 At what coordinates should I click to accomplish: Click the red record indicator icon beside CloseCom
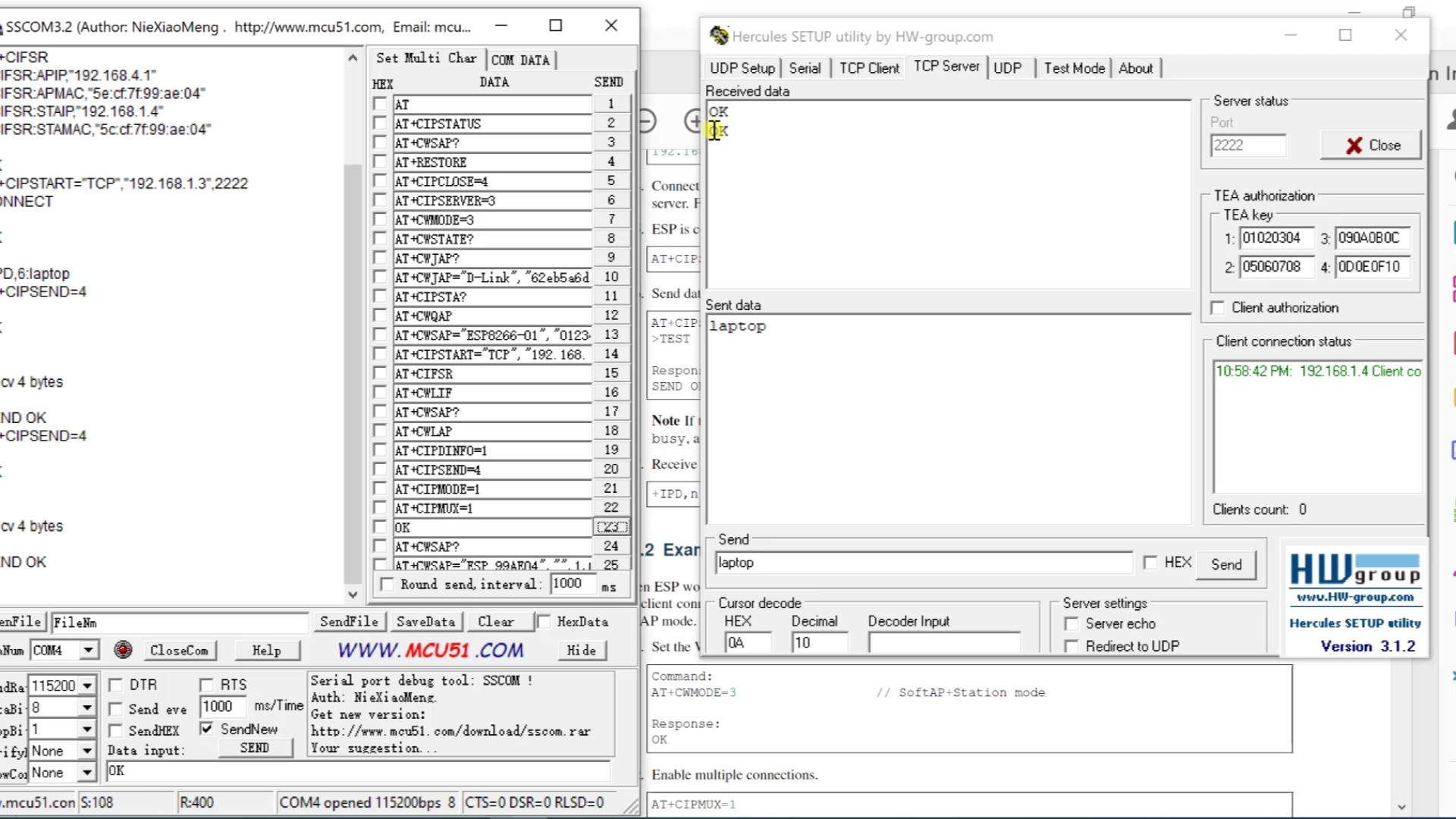click(123, 650)
